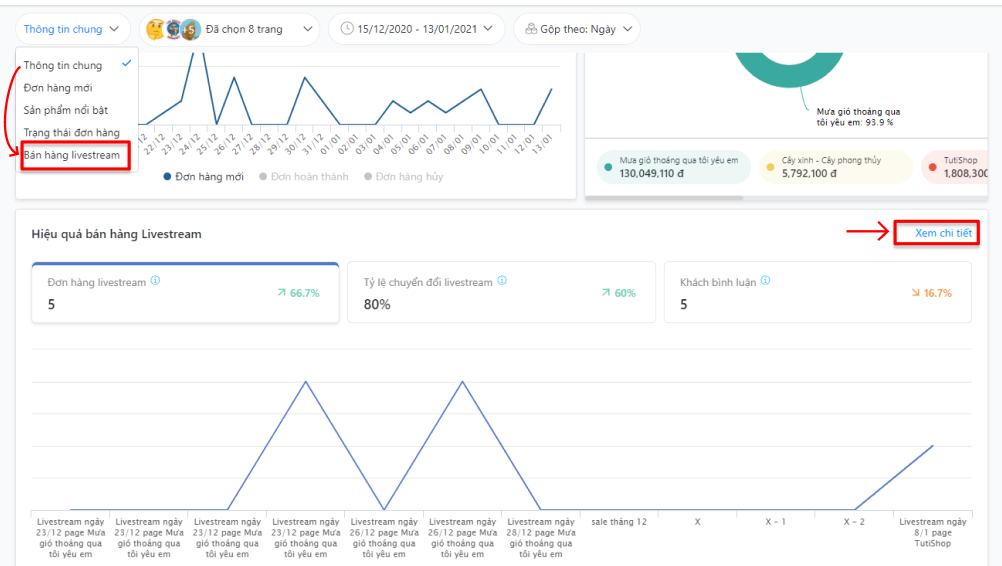Click info icon beside Khách bình luận
This screenshot has height=566, width=1002.
[x=765, y=281]
